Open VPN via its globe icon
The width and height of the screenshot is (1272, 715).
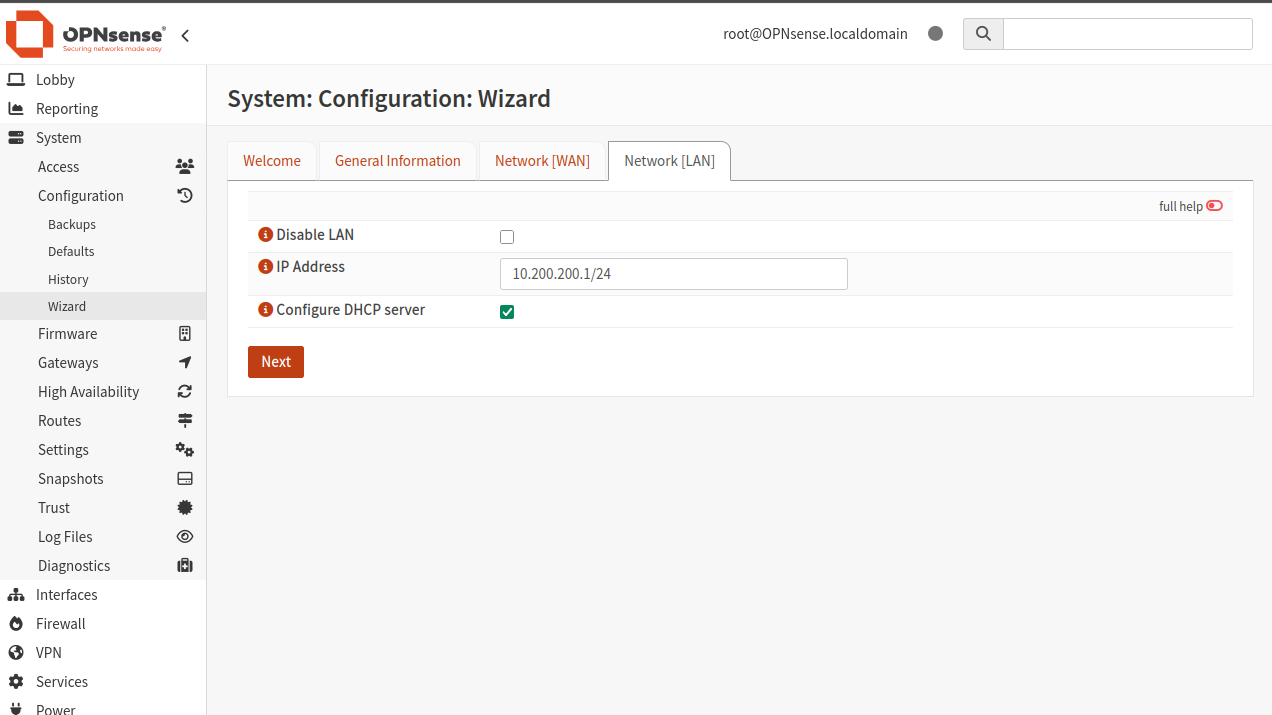[16, 653]
